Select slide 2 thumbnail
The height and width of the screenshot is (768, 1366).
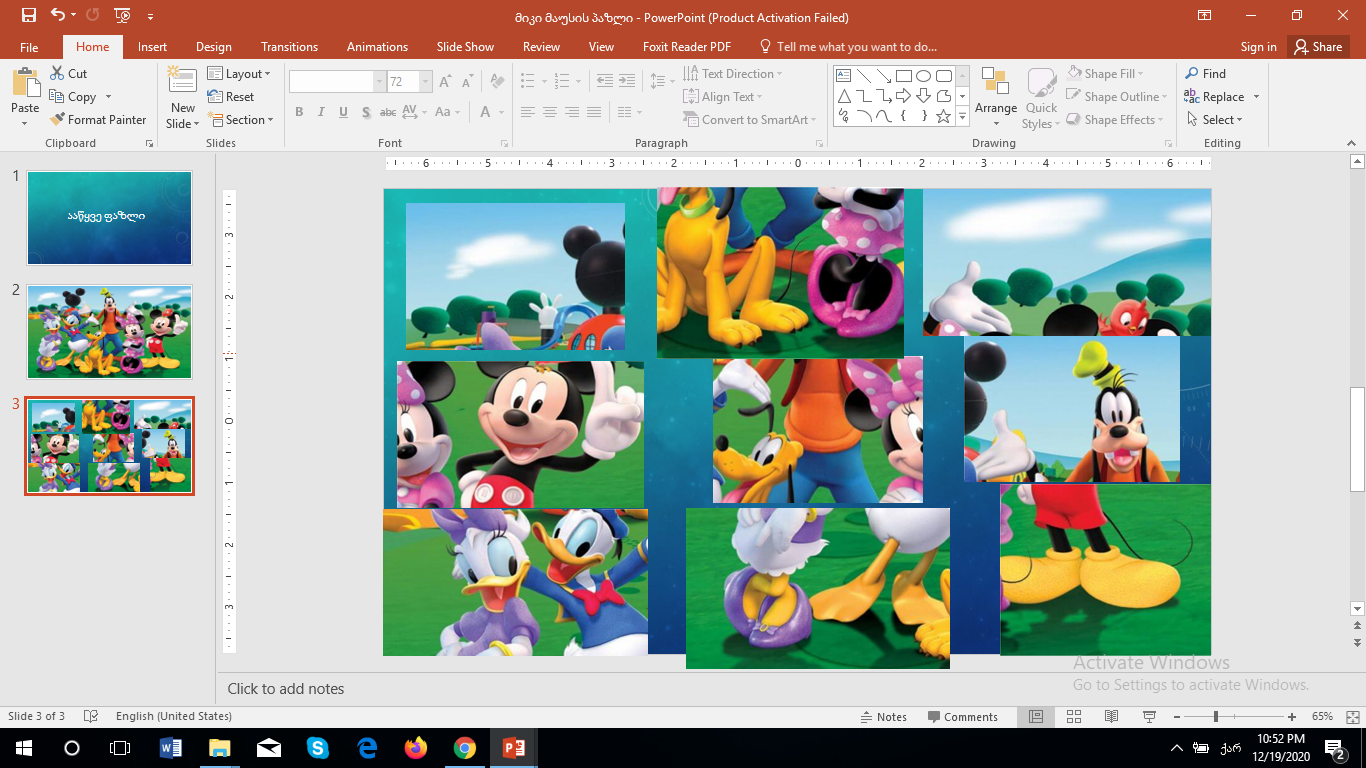(x=109, y=331)
